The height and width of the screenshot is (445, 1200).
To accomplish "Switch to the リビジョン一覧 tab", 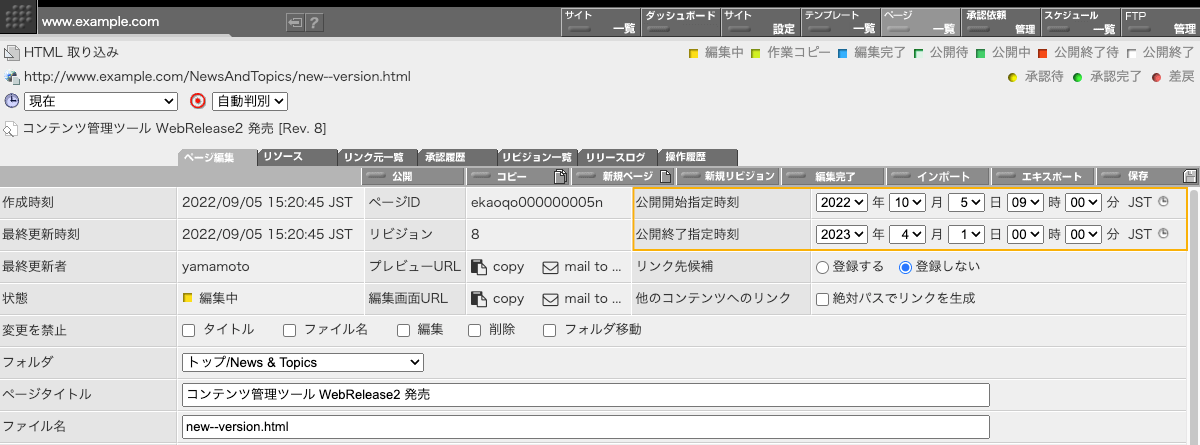I will coord(537,157).
